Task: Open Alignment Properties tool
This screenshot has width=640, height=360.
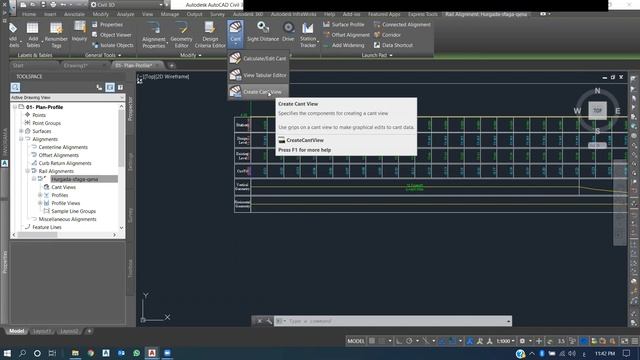Action: click(x=154, y=35)
